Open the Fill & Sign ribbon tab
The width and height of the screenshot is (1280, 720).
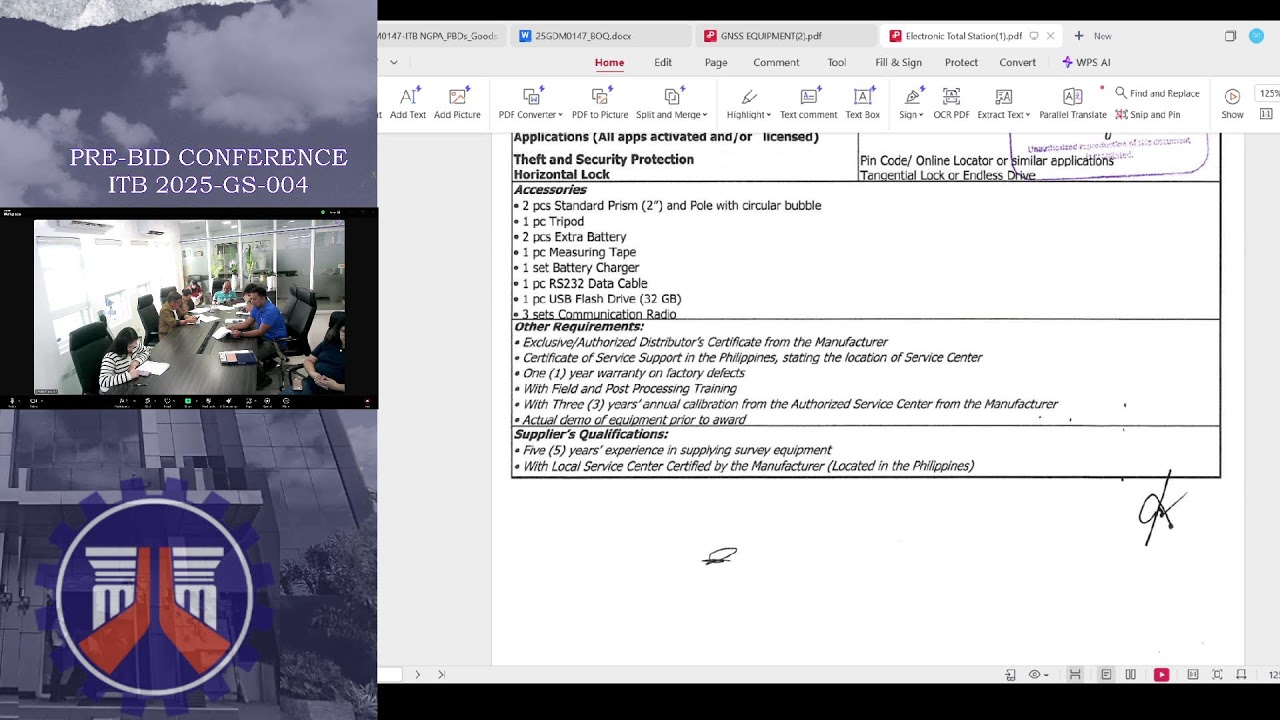tap(899, 62)
